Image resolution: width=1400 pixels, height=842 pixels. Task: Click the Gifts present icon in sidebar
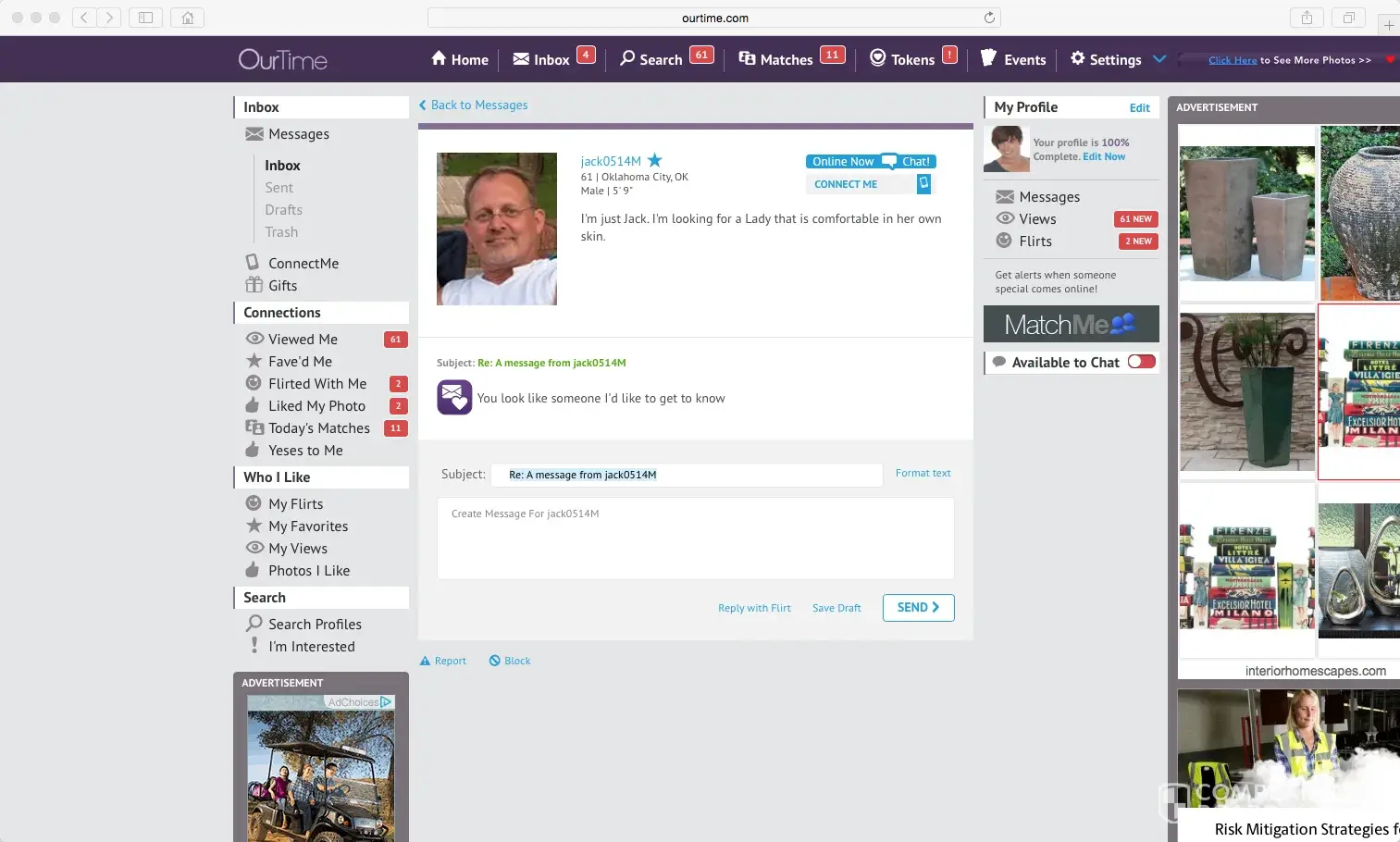[254, 285]
